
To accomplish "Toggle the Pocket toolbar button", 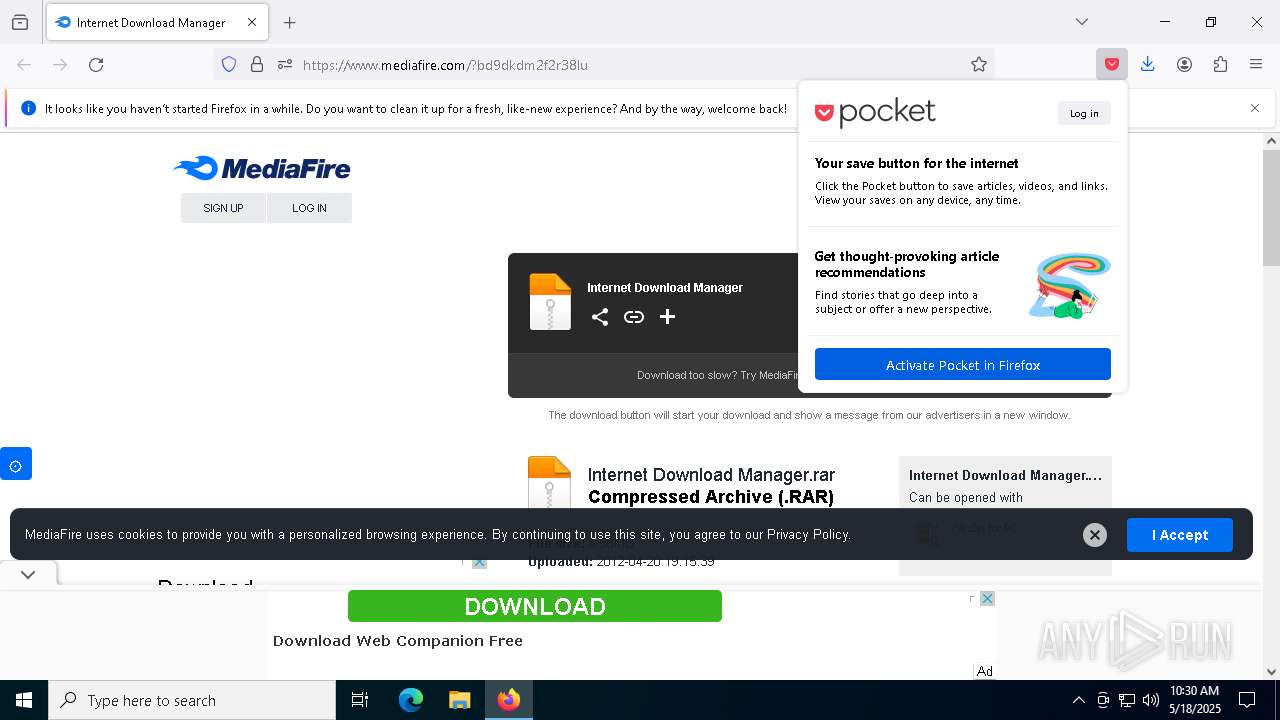I will point(1111,64).
